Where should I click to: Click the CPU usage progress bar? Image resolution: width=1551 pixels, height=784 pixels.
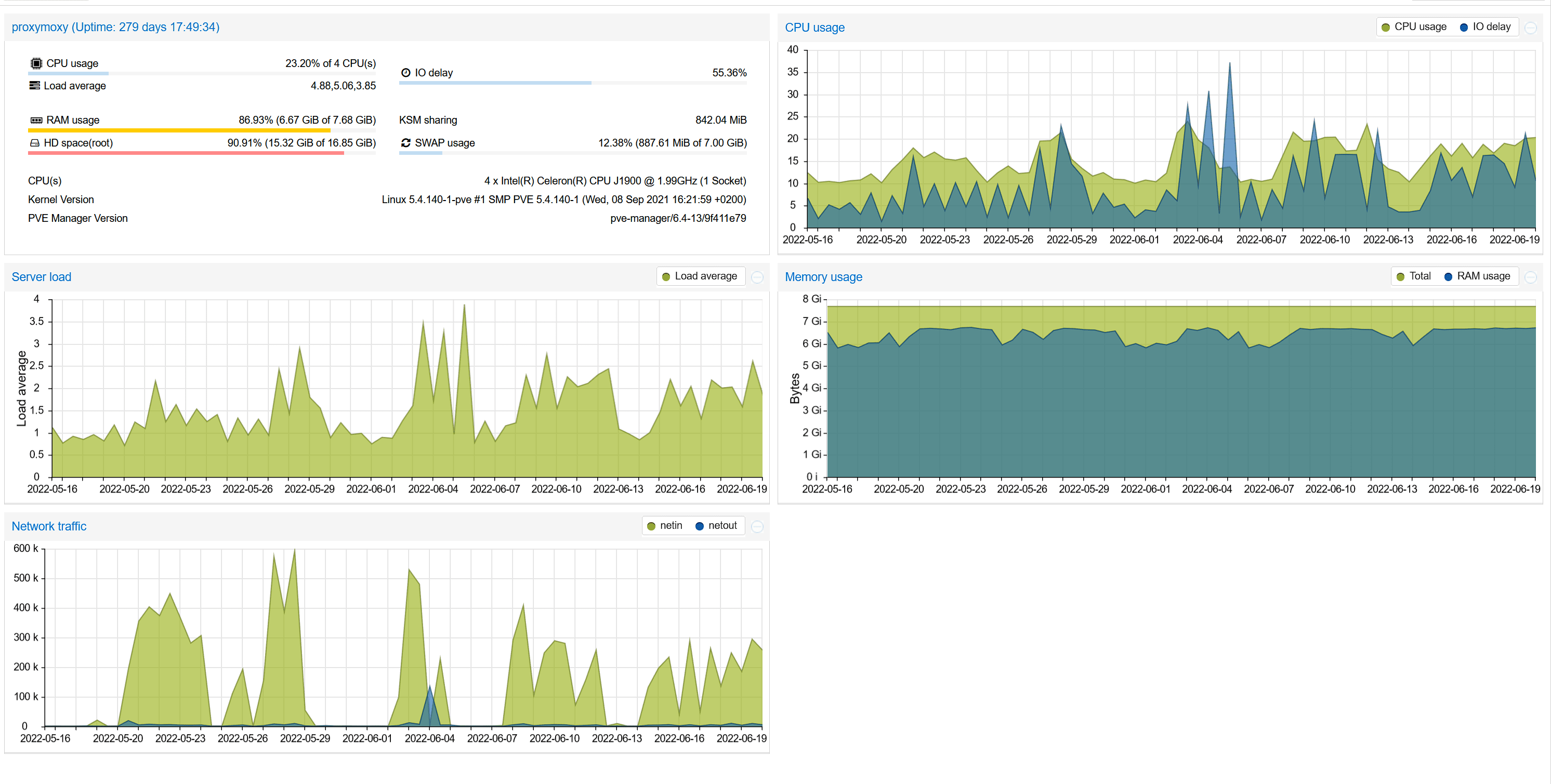(x=202, y=73)
